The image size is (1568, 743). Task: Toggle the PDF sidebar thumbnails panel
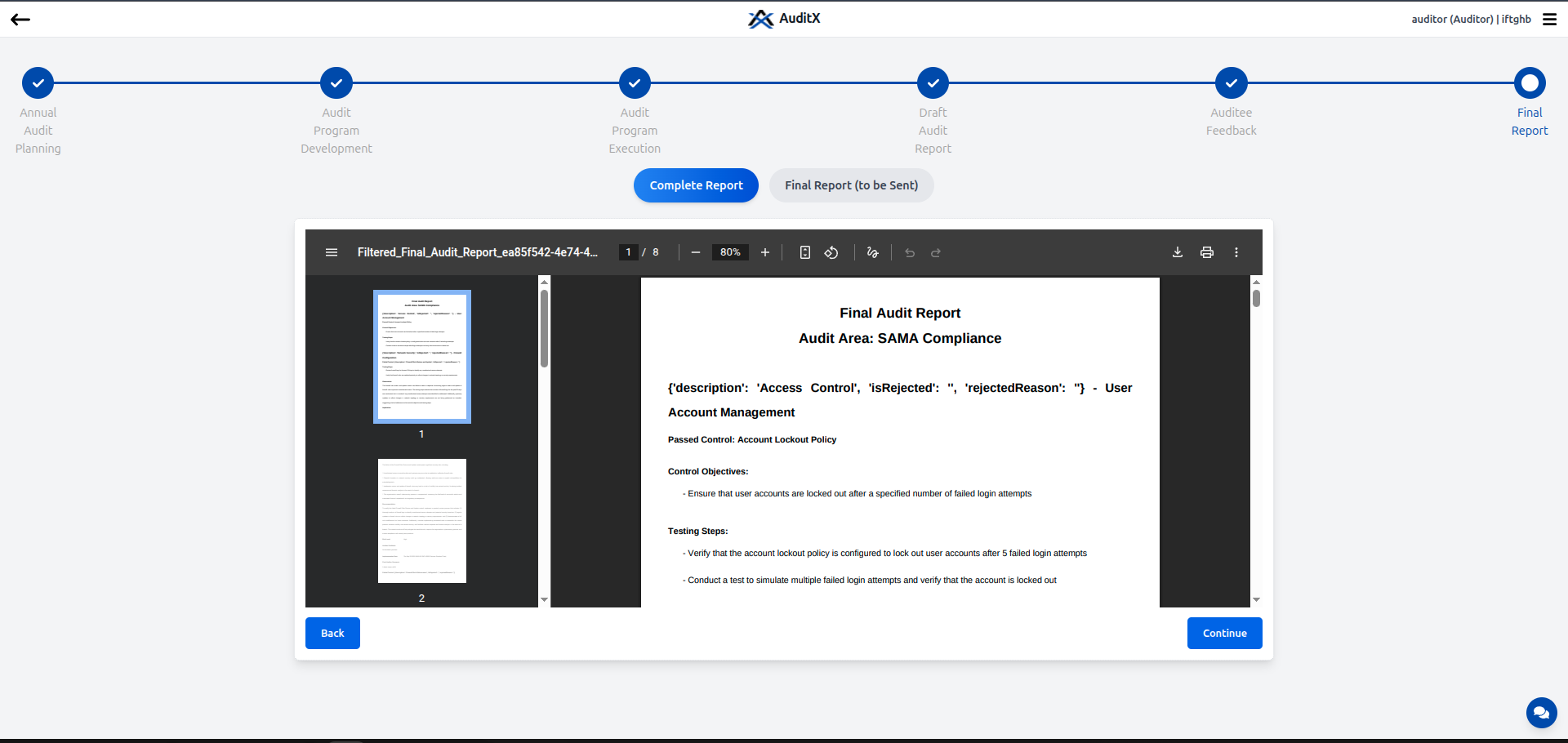332,252
